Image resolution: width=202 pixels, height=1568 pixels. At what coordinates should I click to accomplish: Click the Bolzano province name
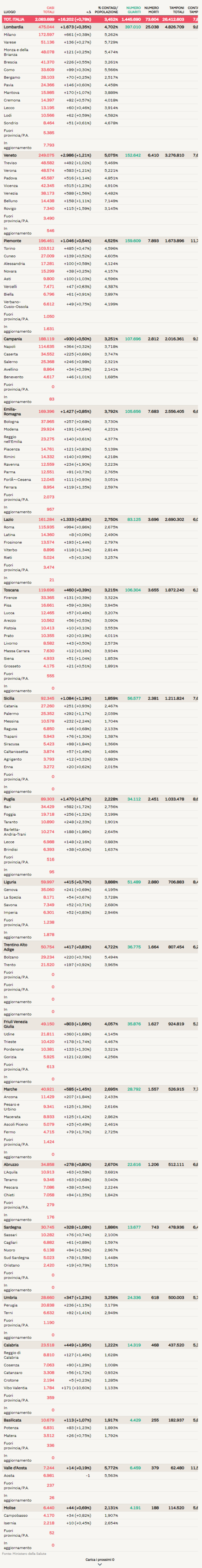click(11, 957)
